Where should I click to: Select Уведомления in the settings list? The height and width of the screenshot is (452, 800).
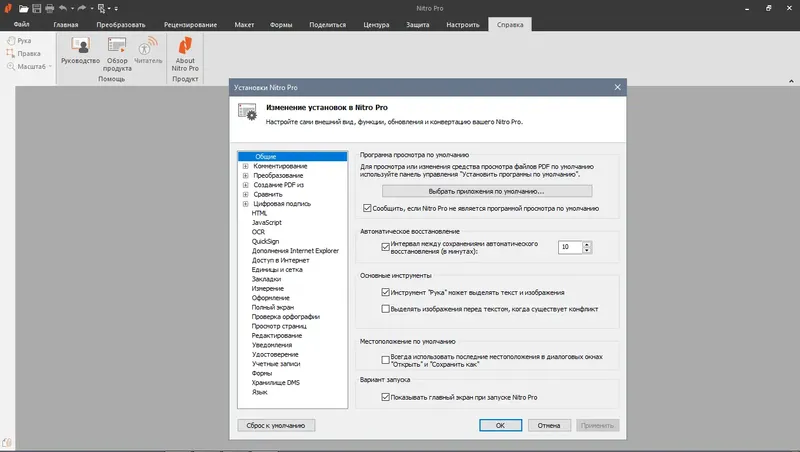(x=271, y=345)
